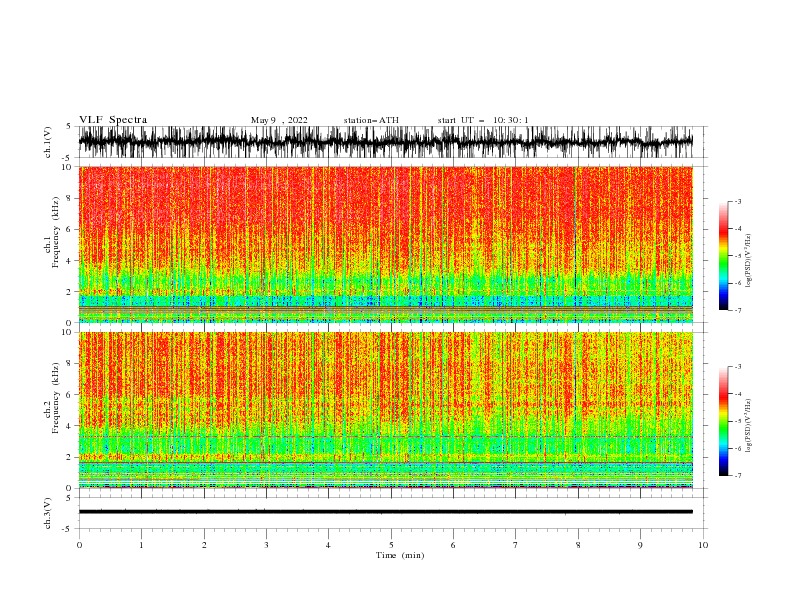Image resolution: width=792 pixels, height=612 pixels.
Task: Click time axis tick label "5"
Action: click(x=391, y=545)
